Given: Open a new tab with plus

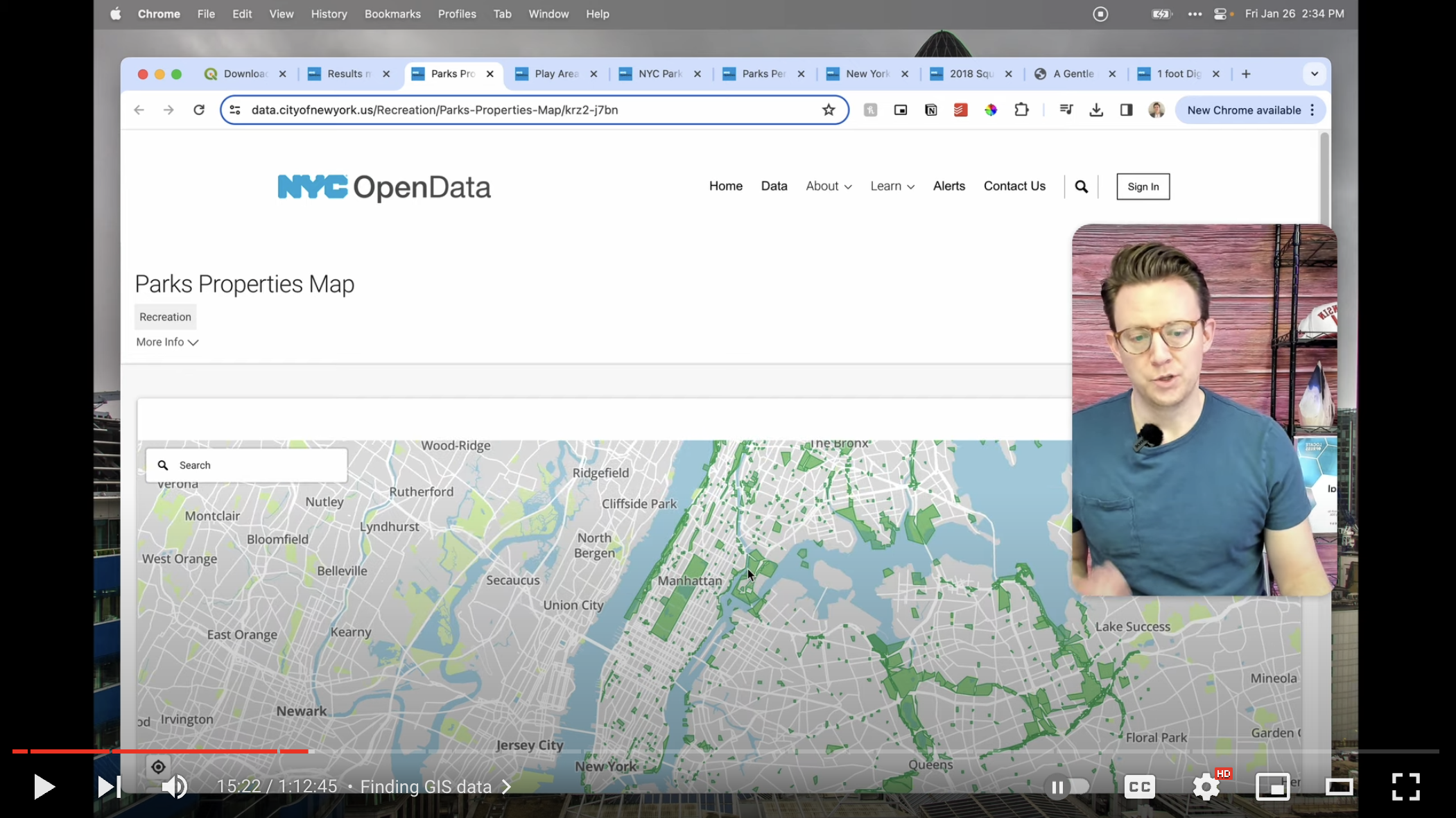Looking at the screenshot, I should (1246, 73).
